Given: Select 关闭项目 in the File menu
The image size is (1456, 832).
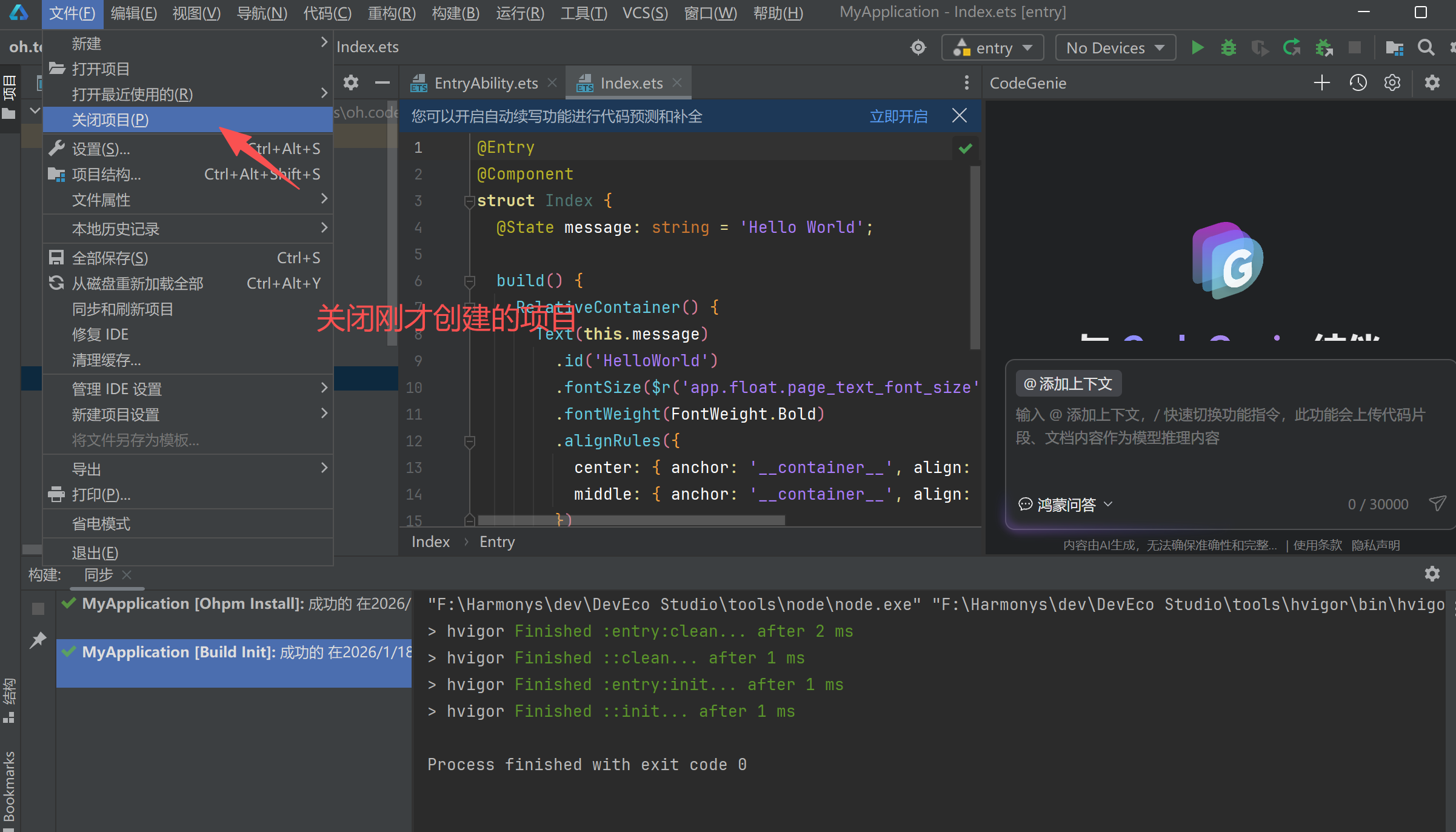Looking at the screenshot, I should (x=110, y=120).
